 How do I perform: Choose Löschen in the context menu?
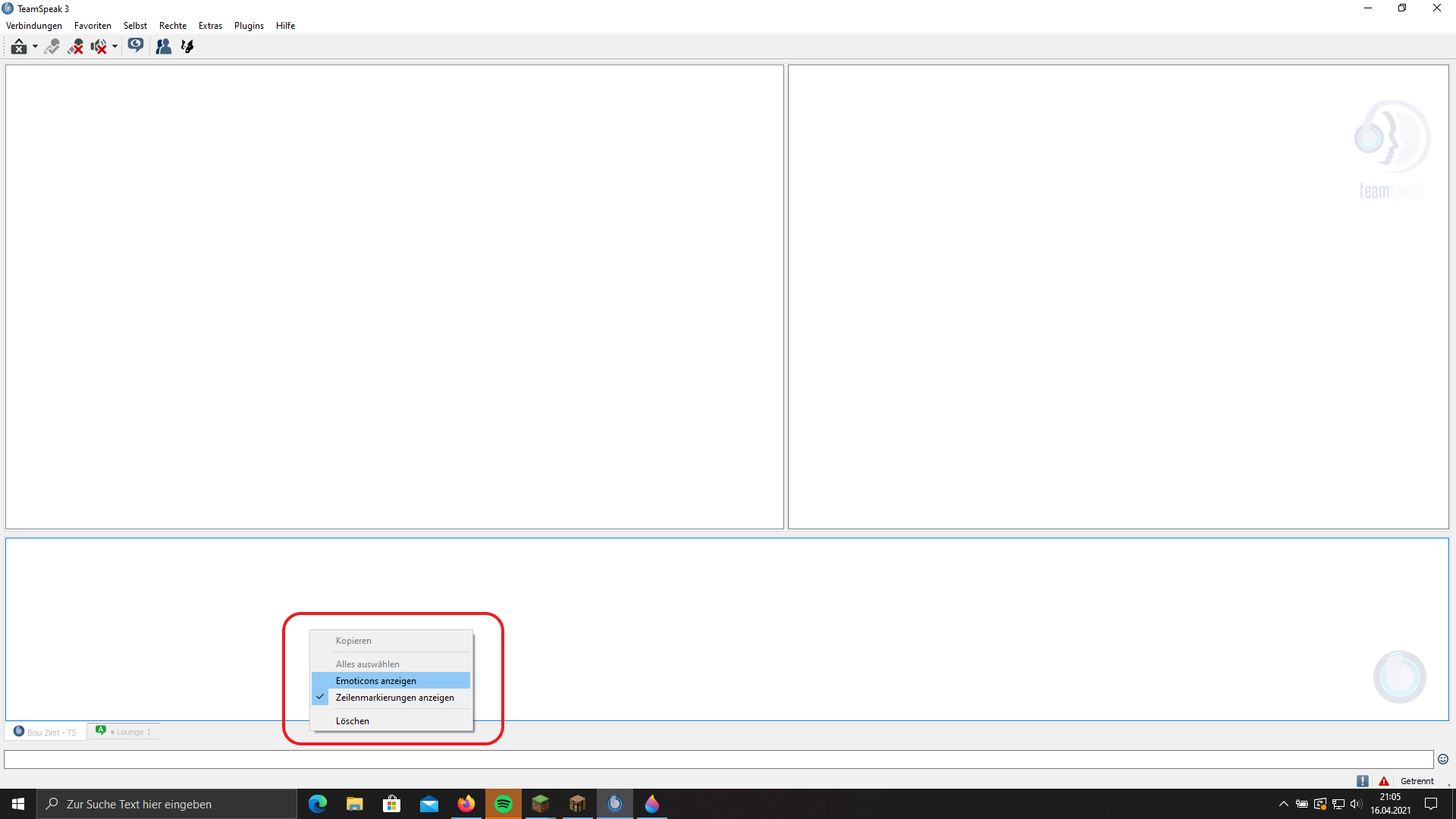coord(391,721)
